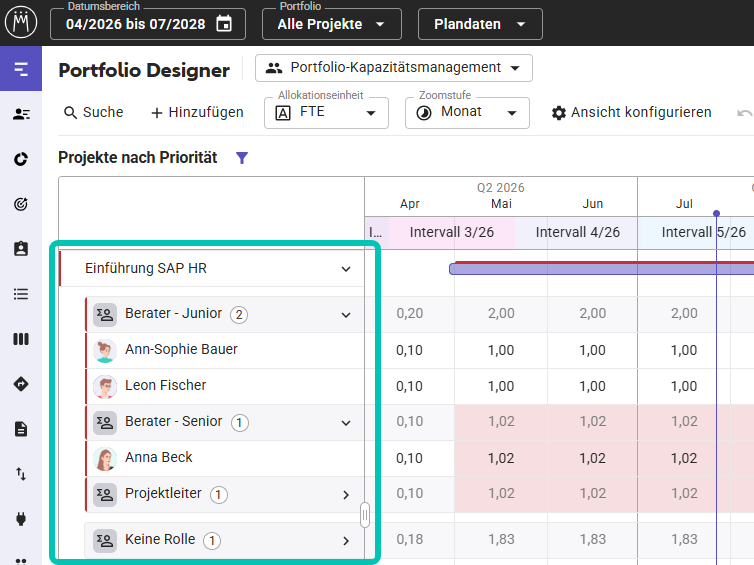
Task: Click the filter funnel icon
Action: [242, 158]
